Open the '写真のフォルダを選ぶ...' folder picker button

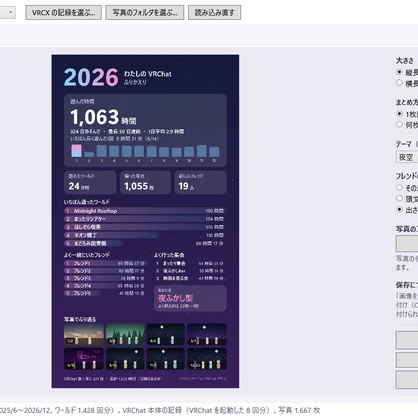[x=145, y=13]
